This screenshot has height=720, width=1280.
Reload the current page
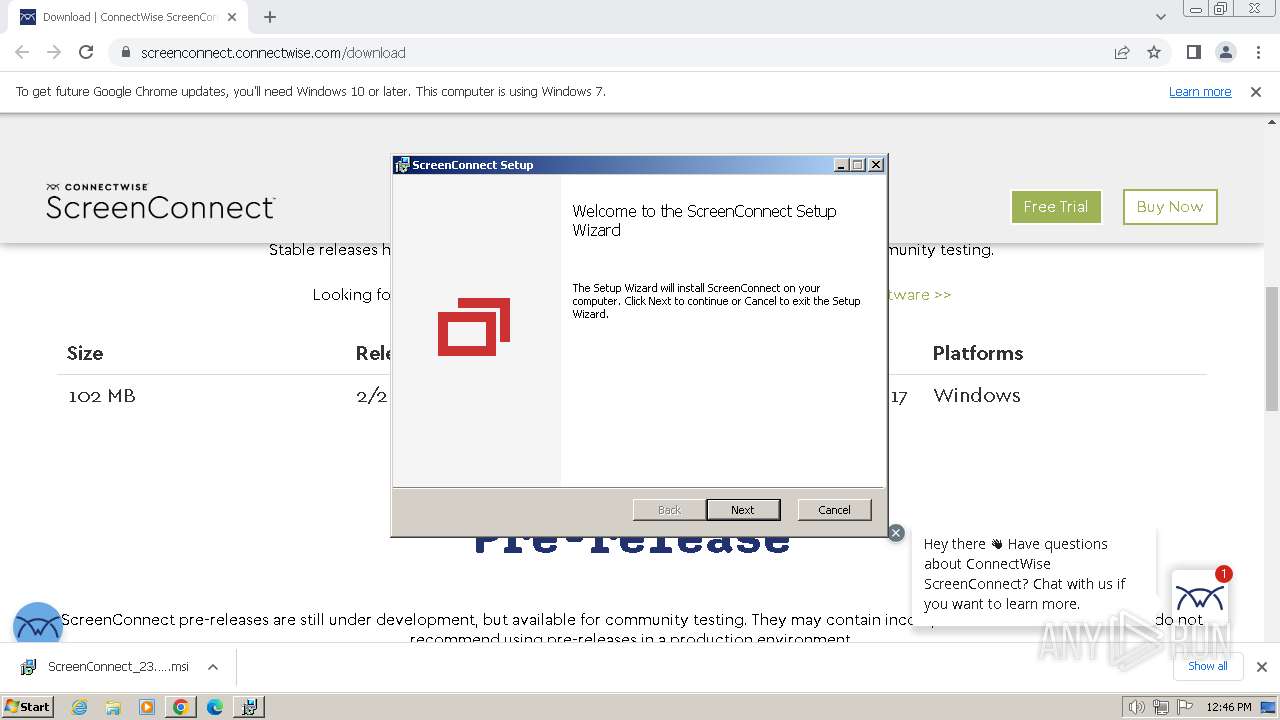[86, 52]
